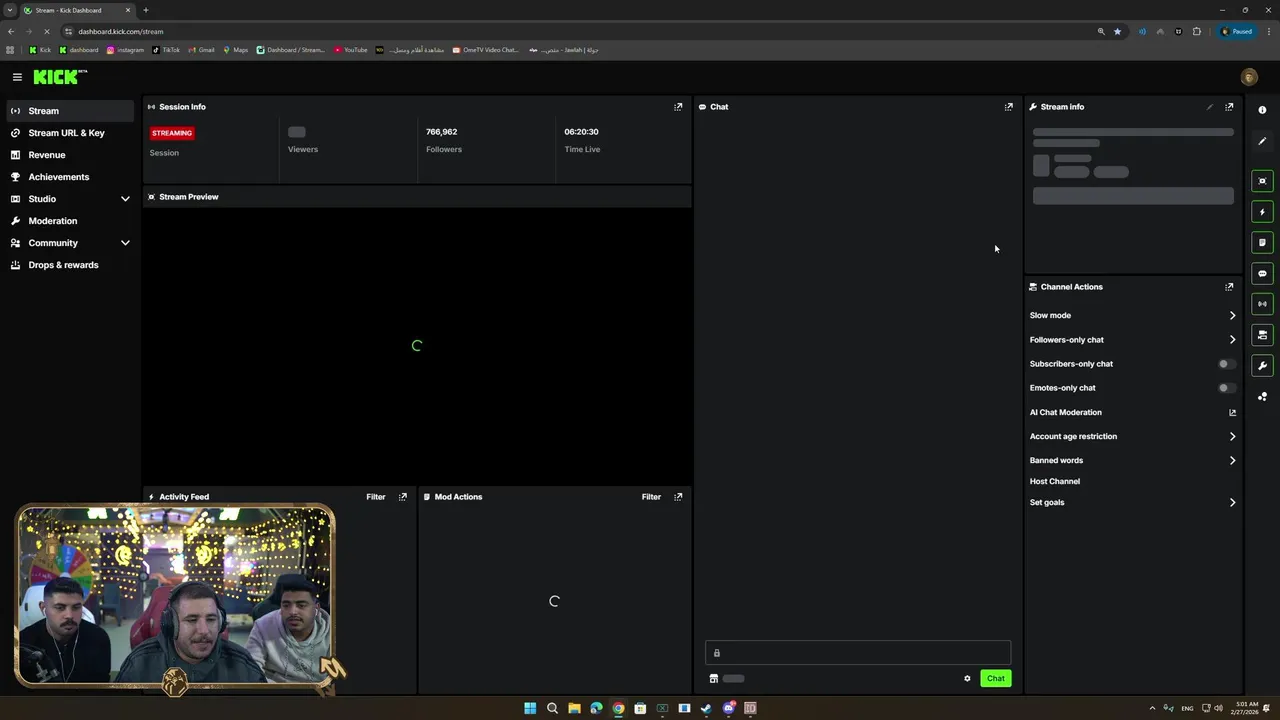Viewport: 1280px width, 720px height.
Task: Select Stream in the sidebar
Action: [69, 111]
